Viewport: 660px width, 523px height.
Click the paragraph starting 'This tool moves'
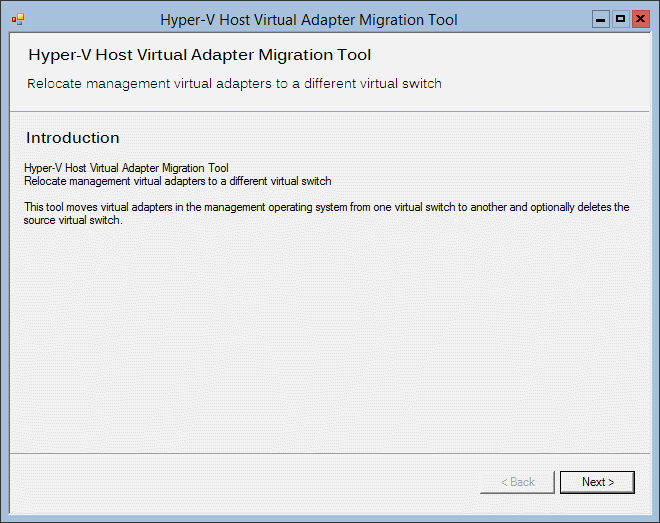[x=326, y=213]
